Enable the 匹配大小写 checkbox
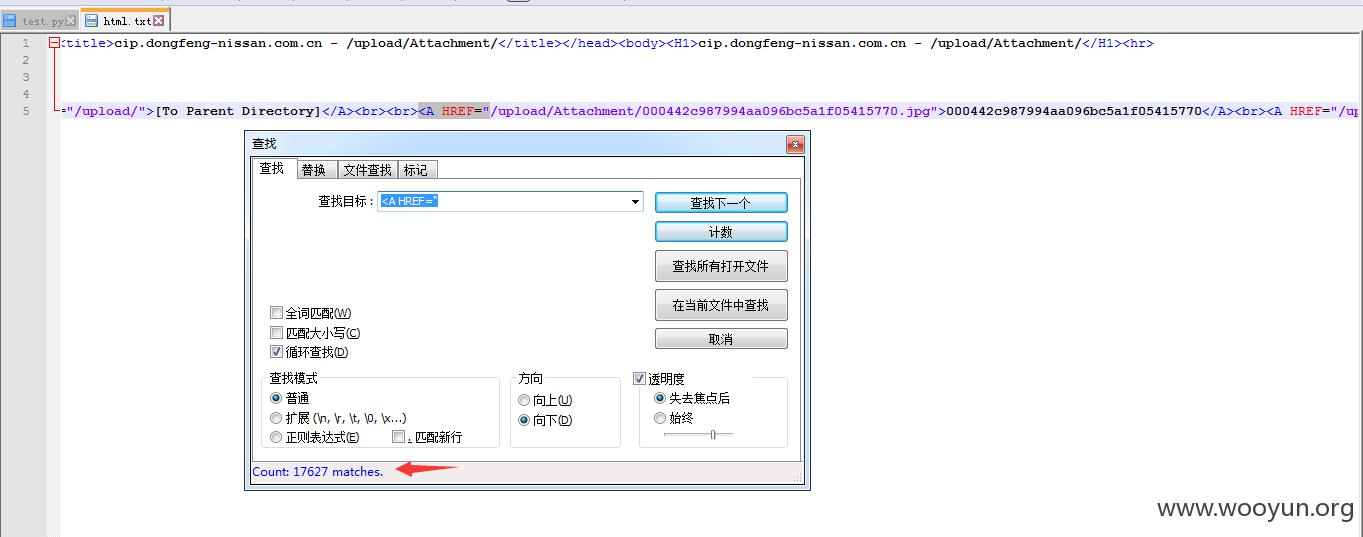This screenshot has width=1363, height=537. 277,333
